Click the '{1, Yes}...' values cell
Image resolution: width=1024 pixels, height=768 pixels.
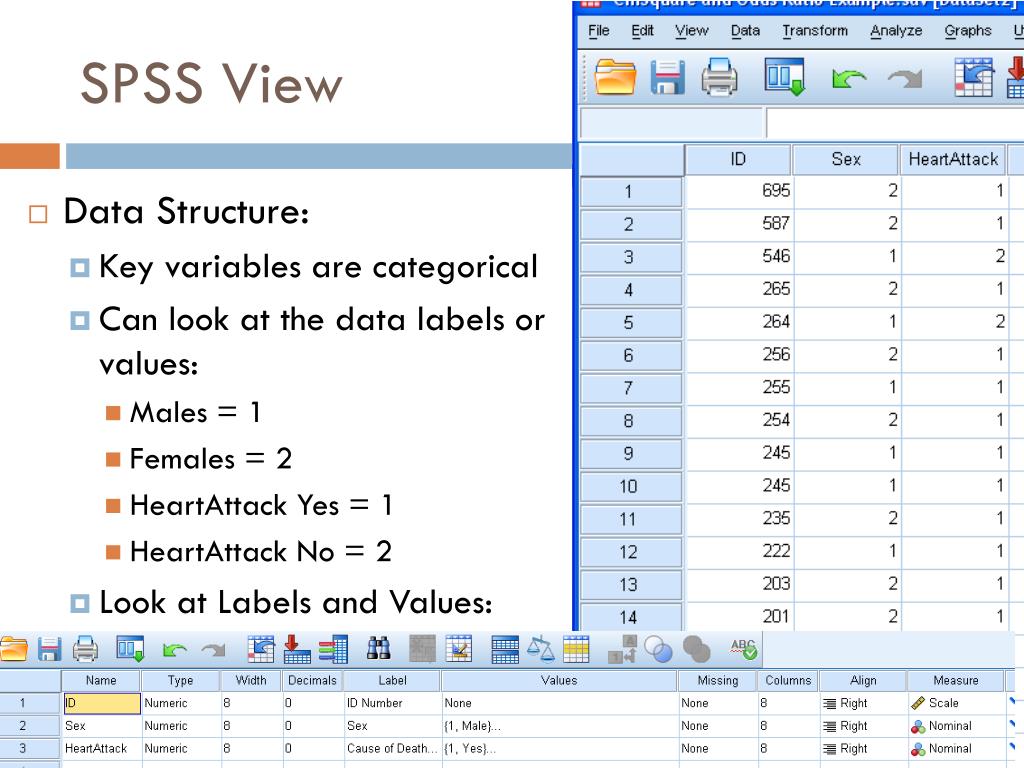559,748
